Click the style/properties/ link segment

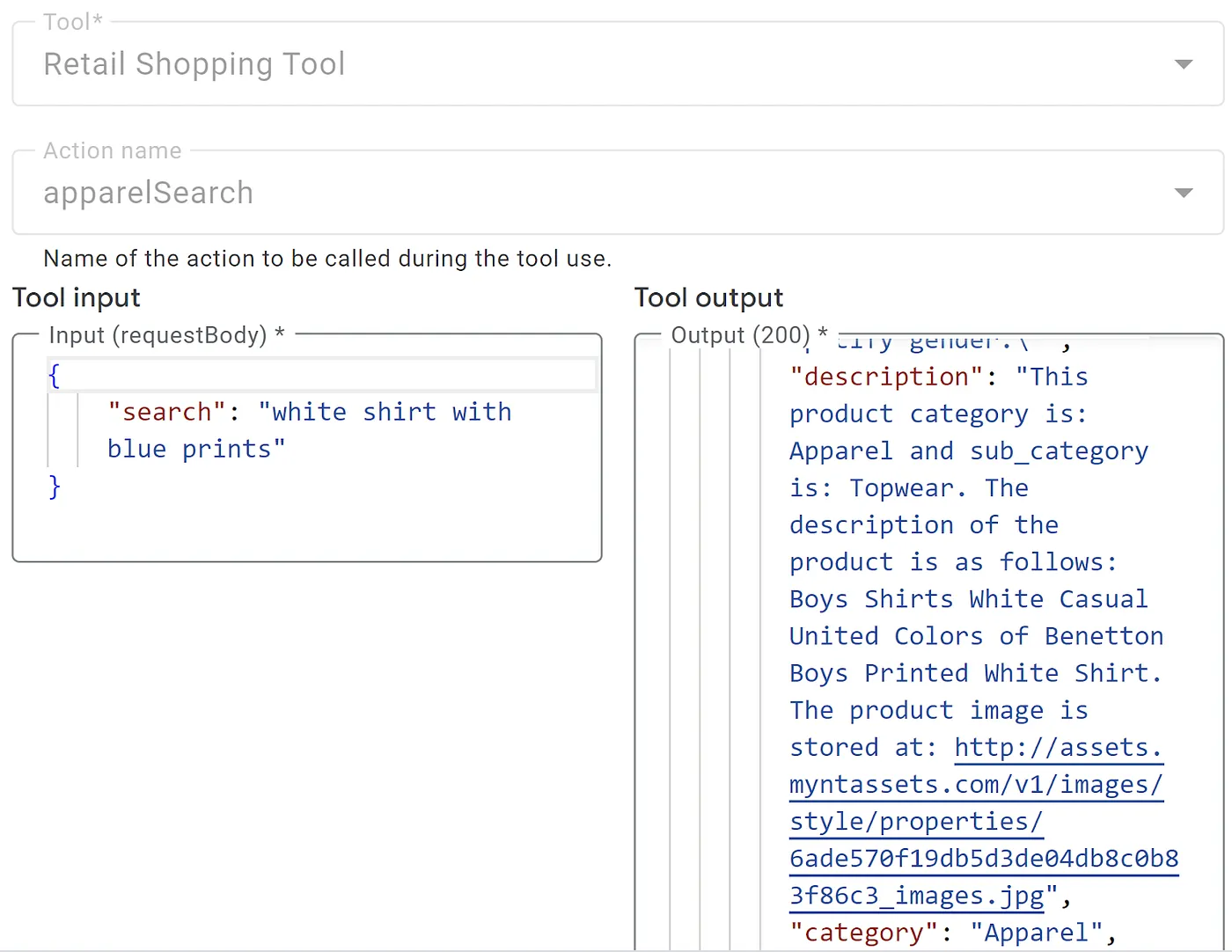tap(915, 822)
